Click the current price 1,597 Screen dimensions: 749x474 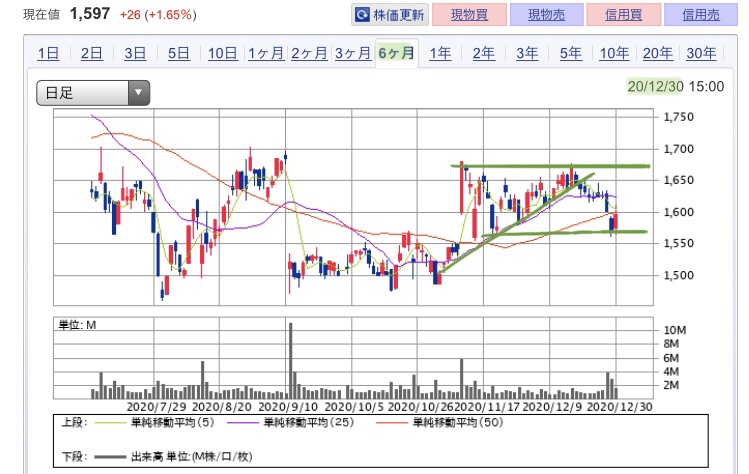90,13
